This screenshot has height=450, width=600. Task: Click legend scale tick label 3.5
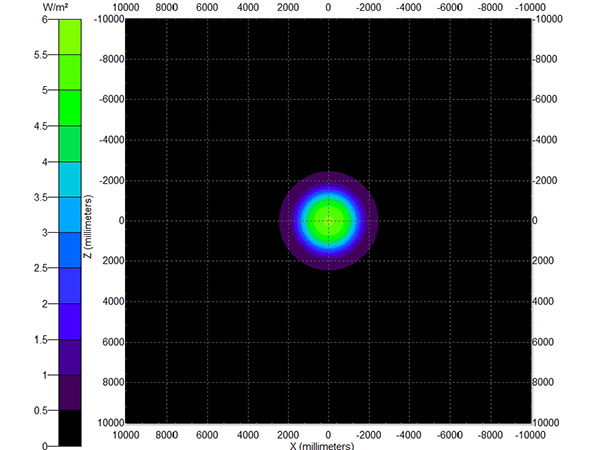(40, 197)
